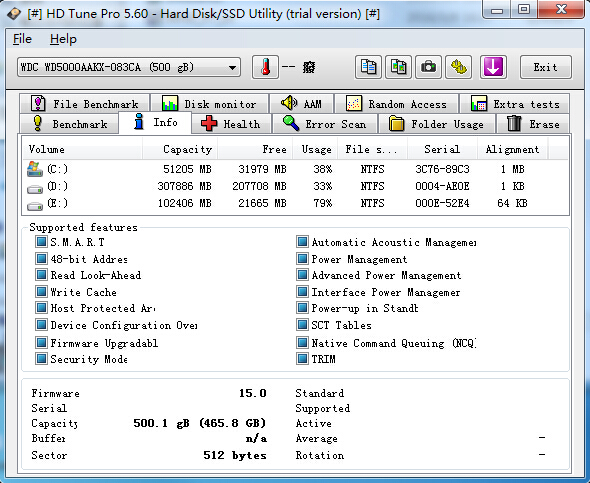
Task: Click the Serial column header
Action: tap(442, 149)
